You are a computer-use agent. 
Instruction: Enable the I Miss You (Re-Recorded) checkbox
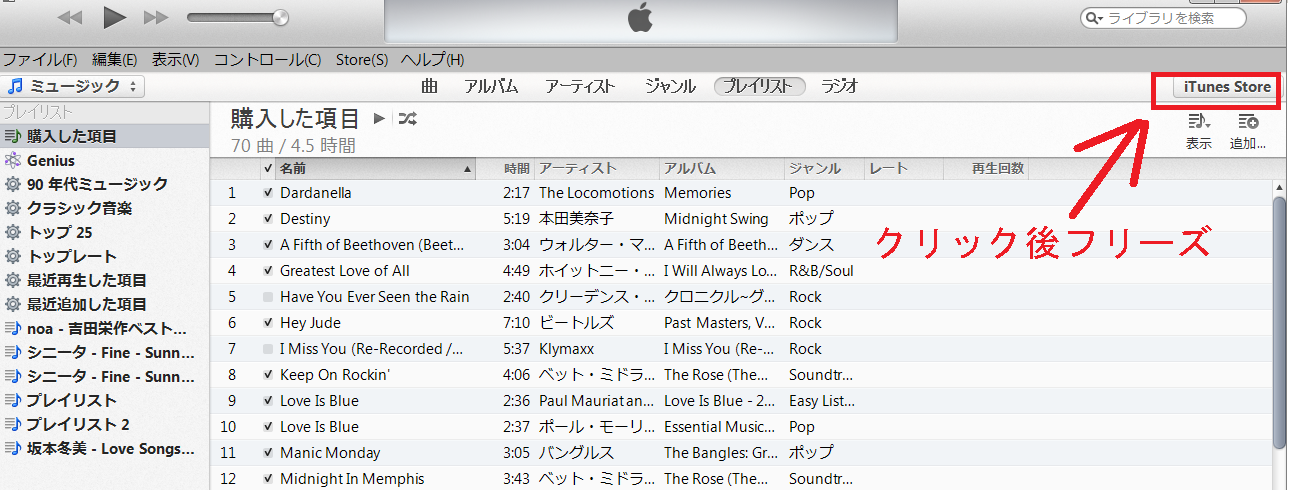[x=267, y=349]
